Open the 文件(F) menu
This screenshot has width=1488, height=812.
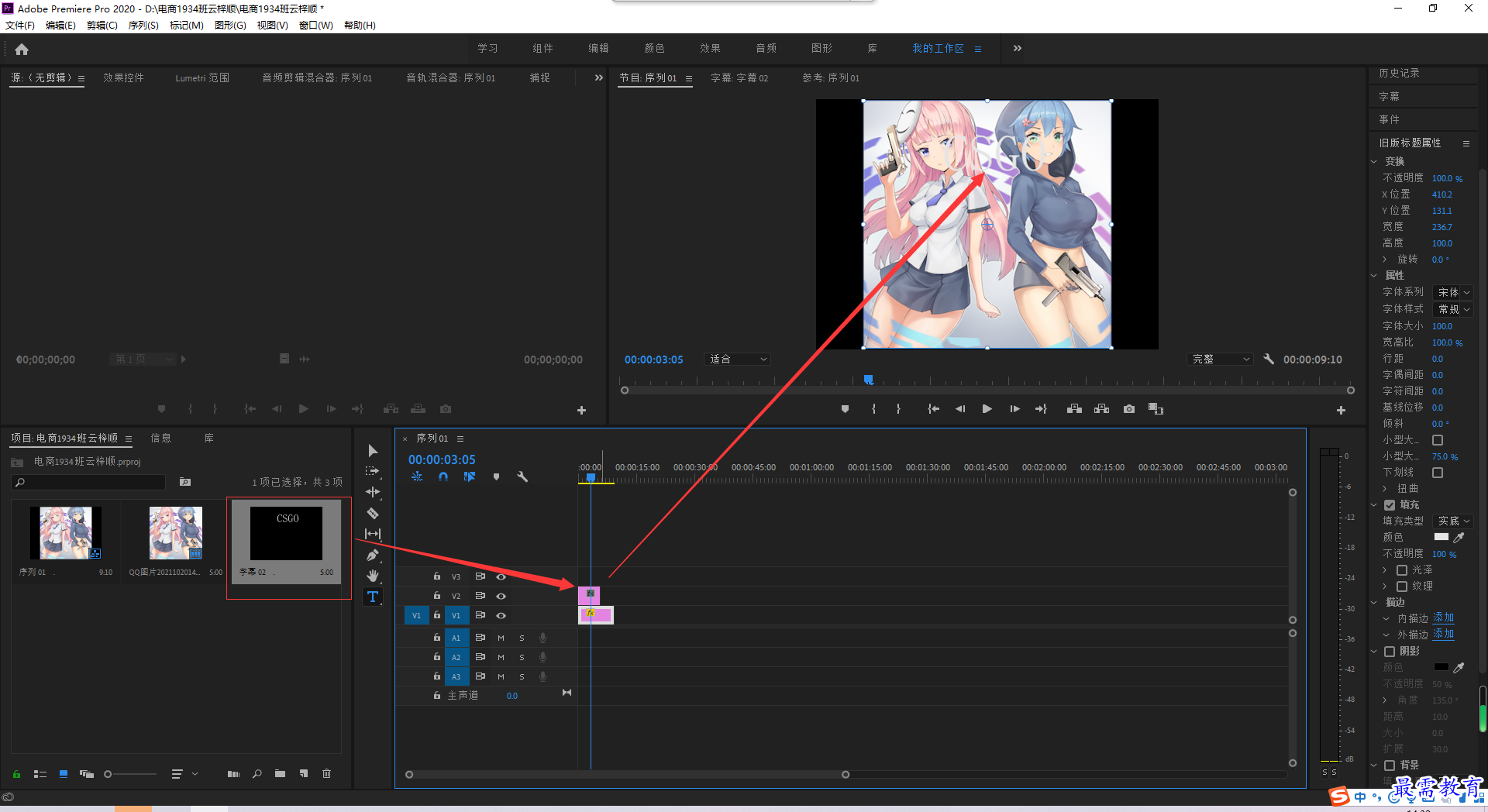[20, 26]
